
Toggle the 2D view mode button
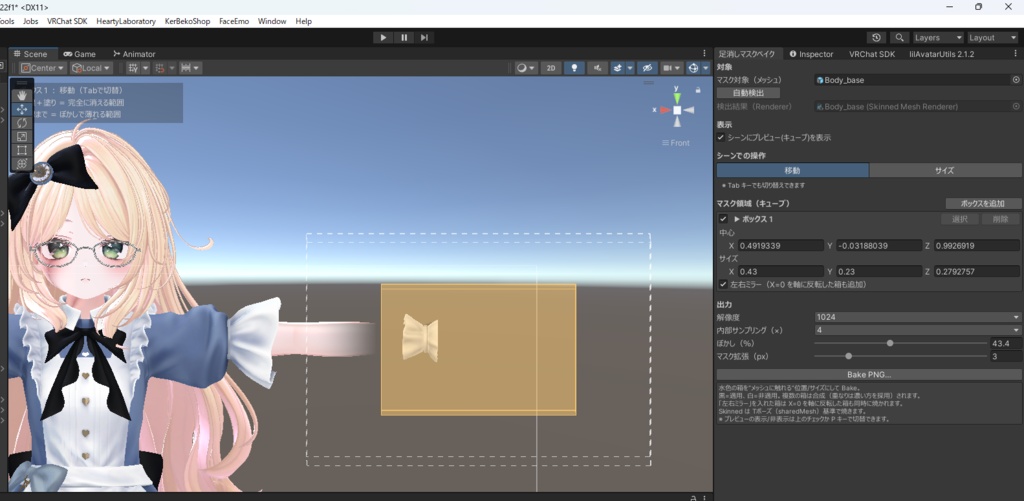click(x=551, y=68)
